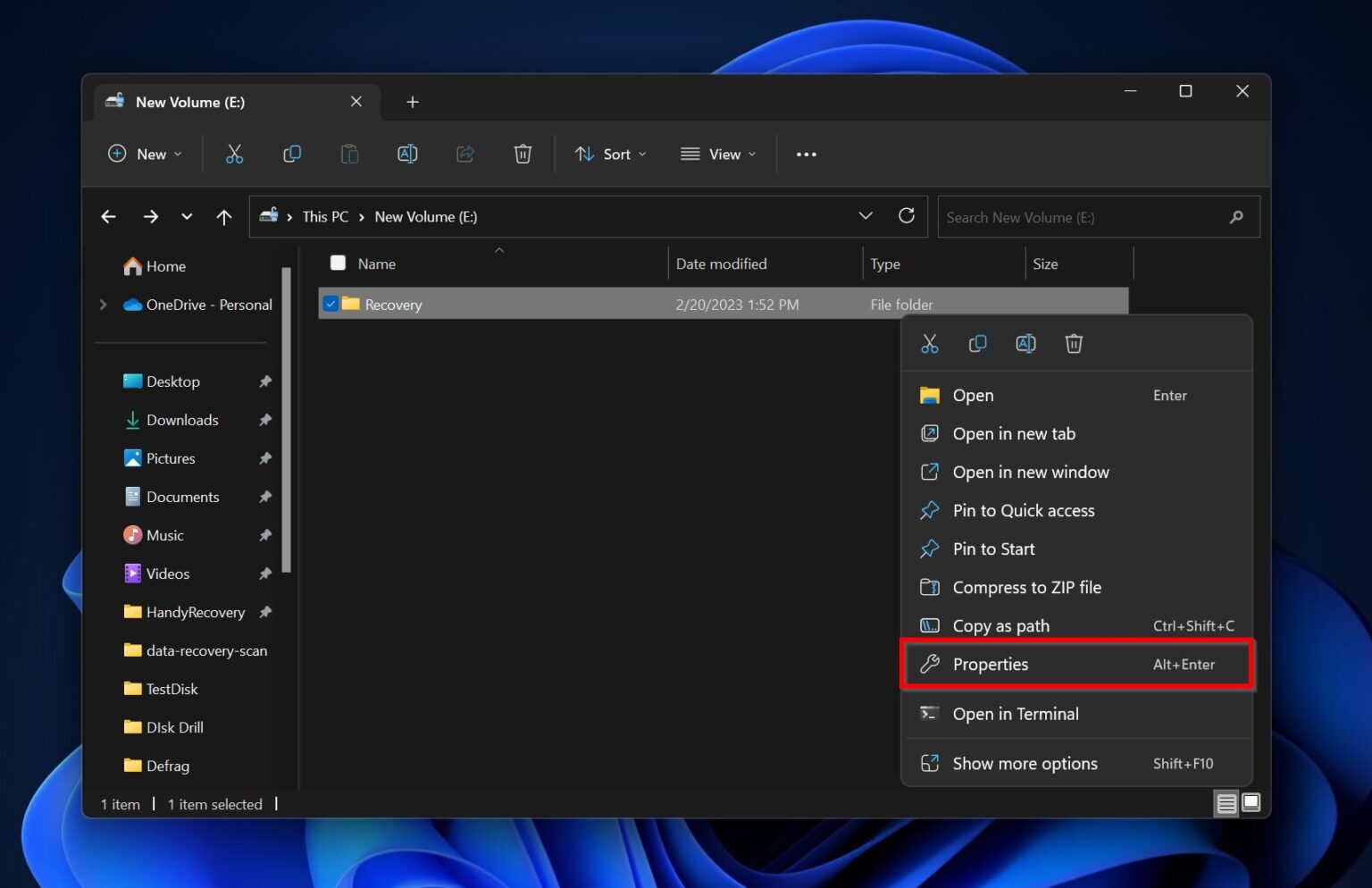Viewport: 1372px width, 888px height.
Task: Refresh New Volume (E:) with the refresh icon
Action: click(x=907, y=216)
